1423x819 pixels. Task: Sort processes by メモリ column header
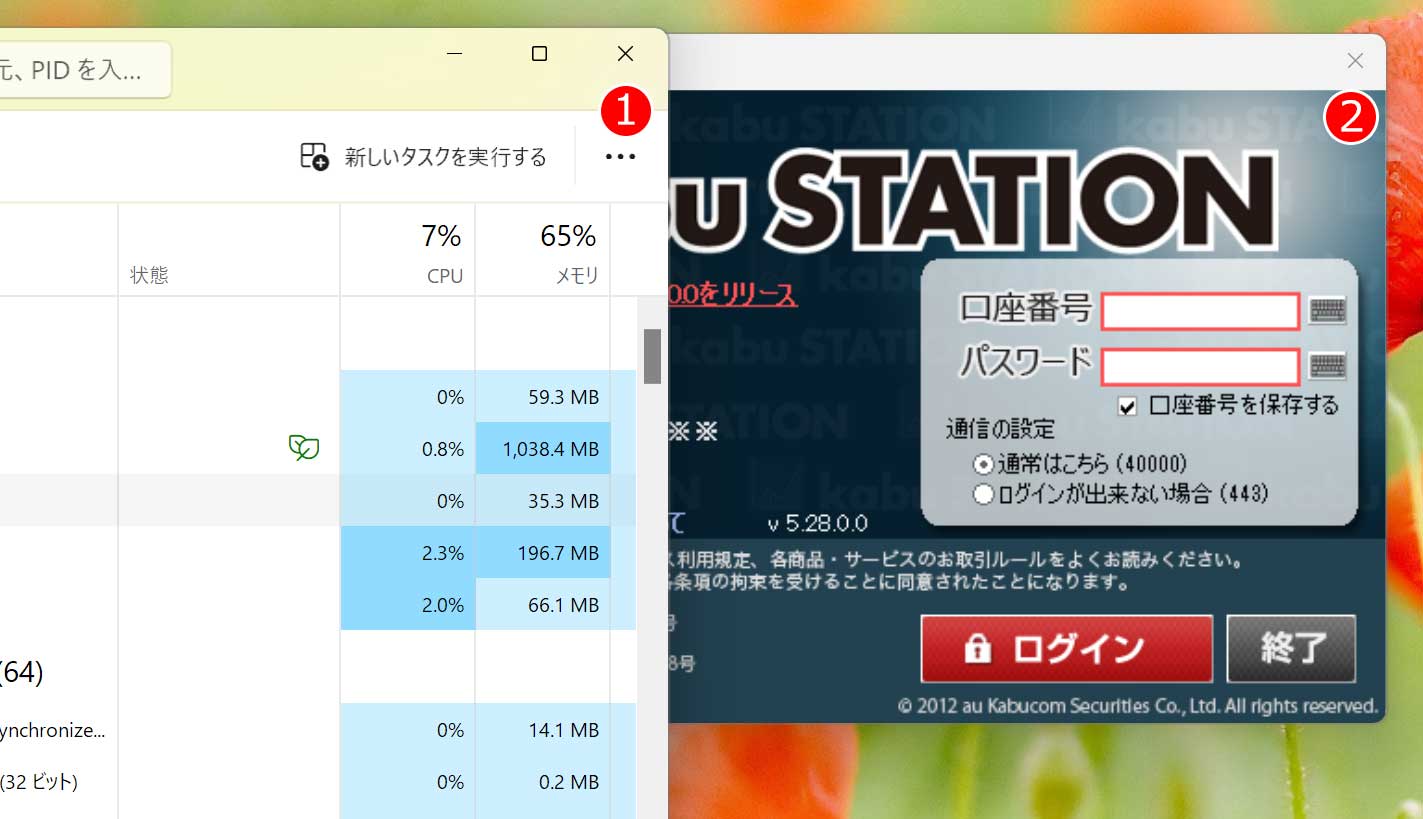point(542,250)
